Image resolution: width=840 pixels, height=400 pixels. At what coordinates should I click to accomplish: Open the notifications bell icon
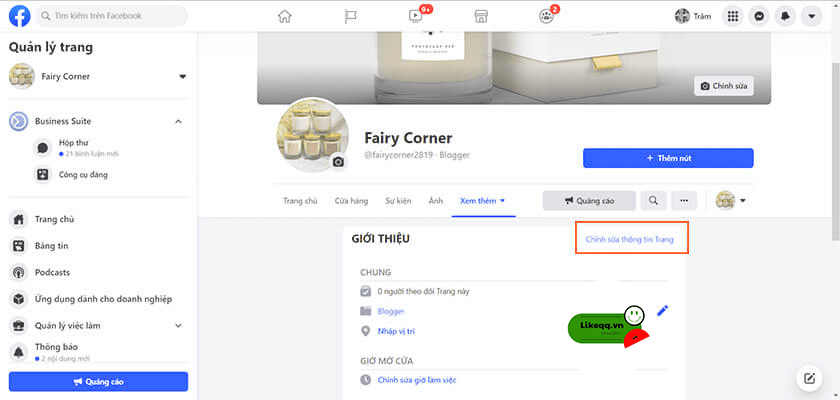click(785, 16)
